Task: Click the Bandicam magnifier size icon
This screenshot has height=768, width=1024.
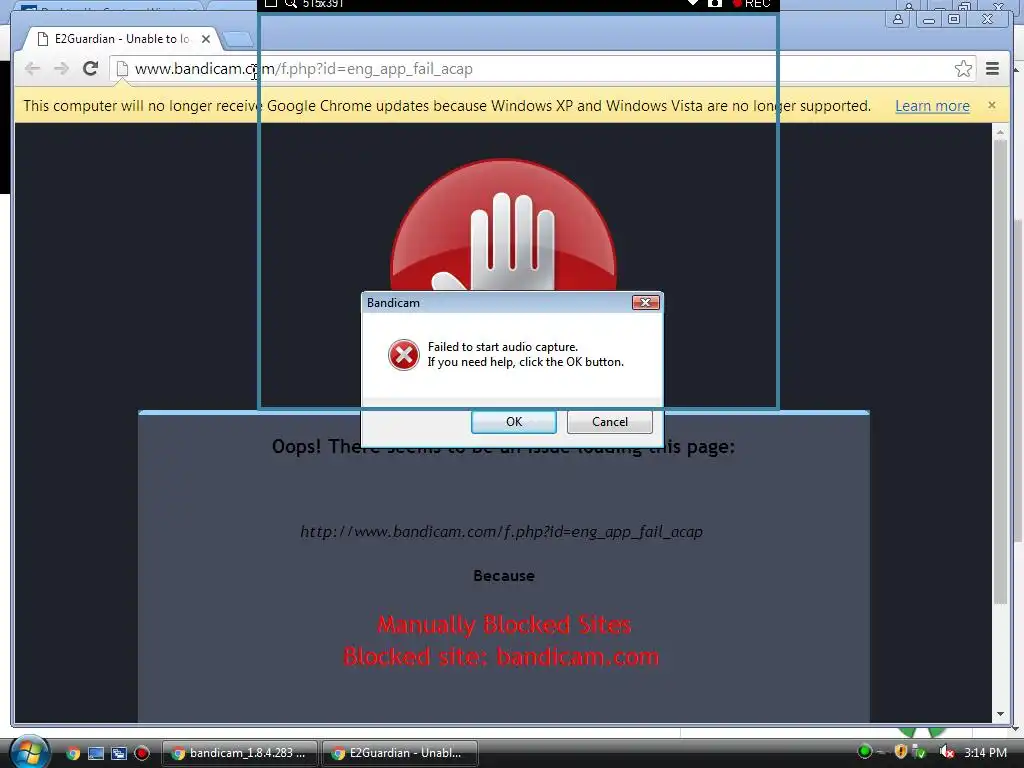Action: point(291,4)
